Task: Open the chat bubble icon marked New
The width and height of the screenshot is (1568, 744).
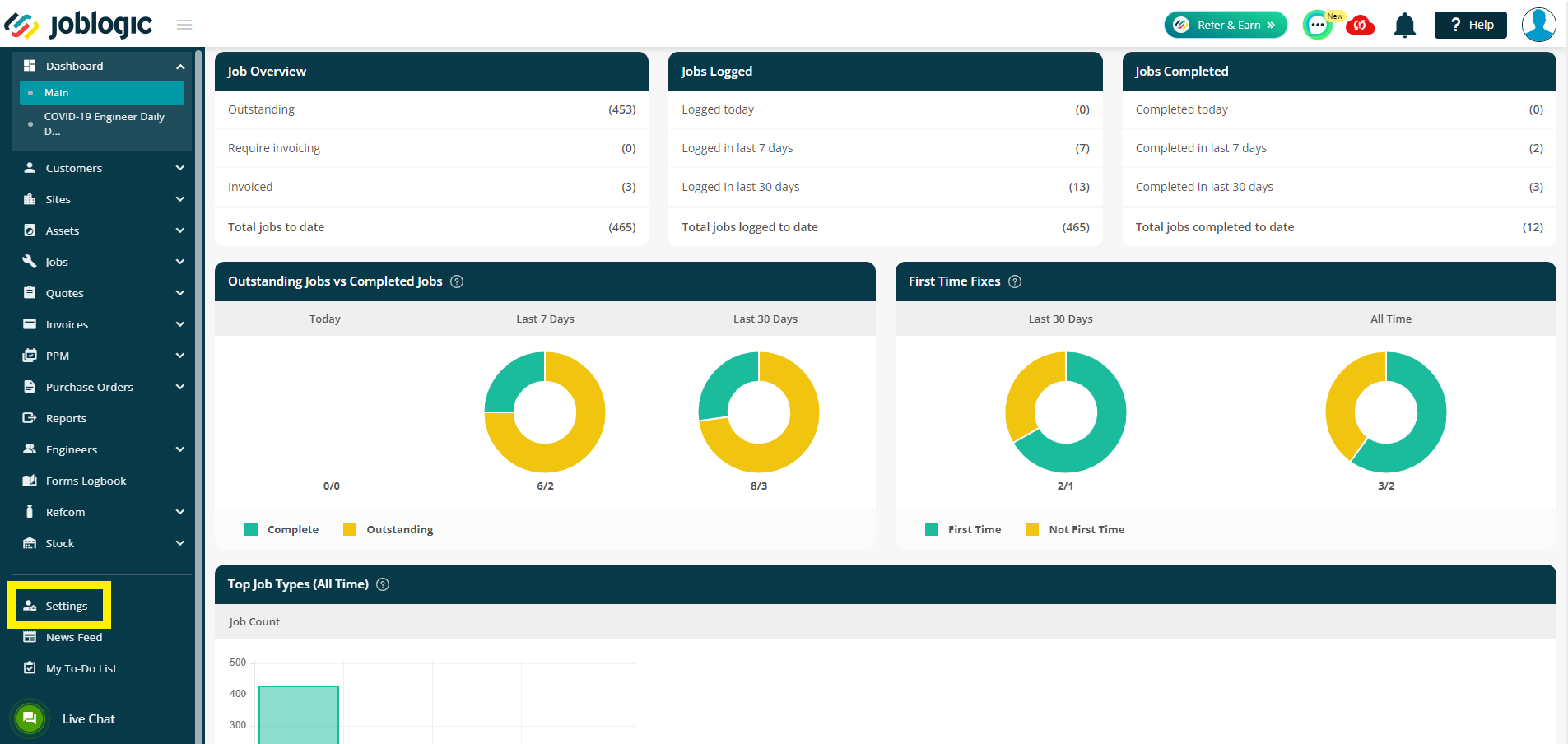Action: [1319, 26]
